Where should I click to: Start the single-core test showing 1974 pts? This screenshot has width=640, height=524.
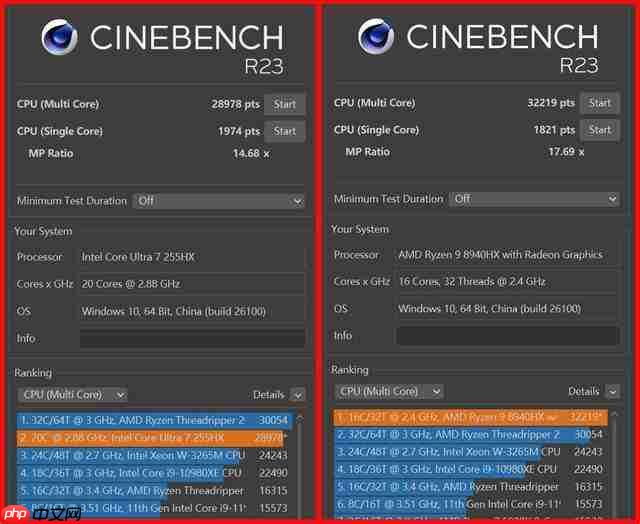tap(285, 131)
